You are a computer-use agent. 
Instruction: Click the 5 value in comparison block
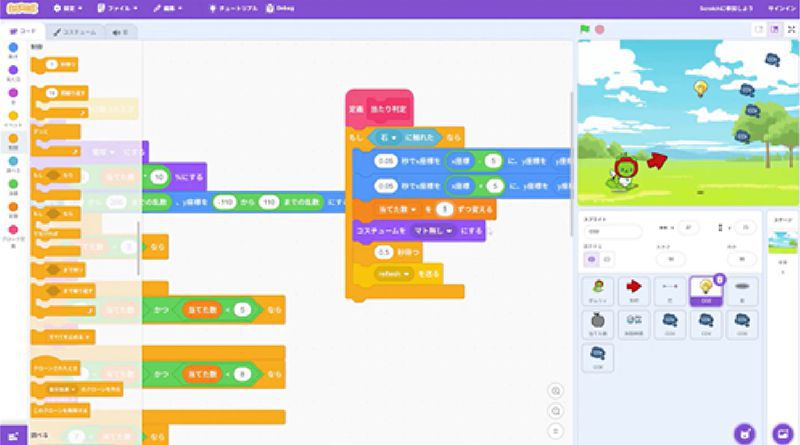pos(242,310)
